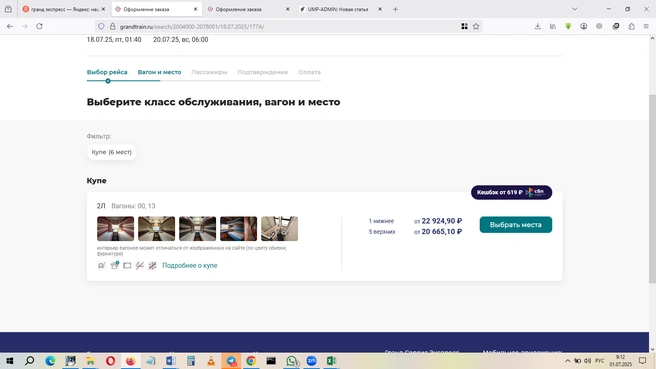Click the extensions puzzle icon in toolbar
The height and width of the screenshot is (369, 656).
pyautogui.click(x=631, y=26)
